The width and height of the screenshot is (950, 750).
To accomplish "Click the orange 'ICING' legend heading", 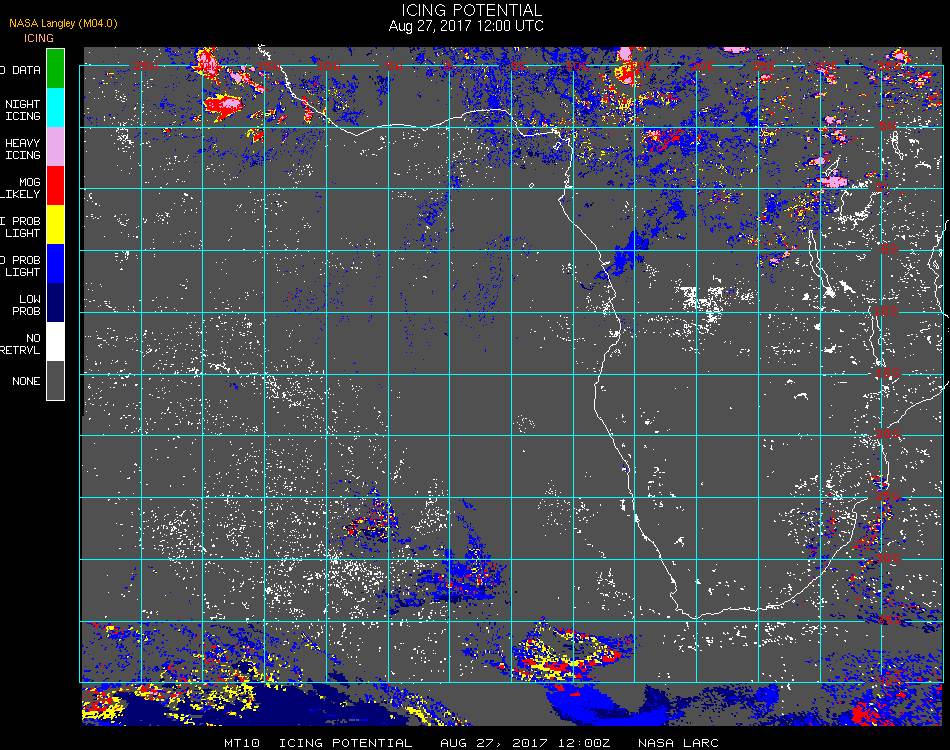I will (39, 38).
